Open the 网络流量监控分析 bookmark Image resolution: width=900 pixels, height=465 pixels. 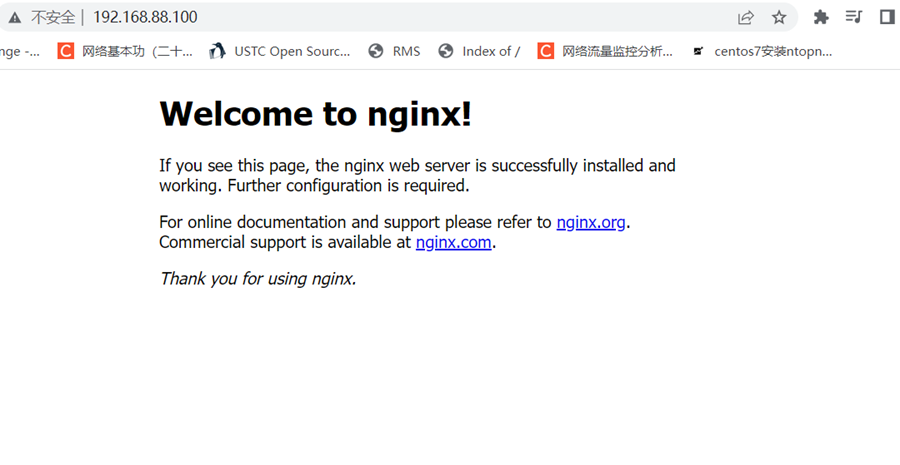605,51
